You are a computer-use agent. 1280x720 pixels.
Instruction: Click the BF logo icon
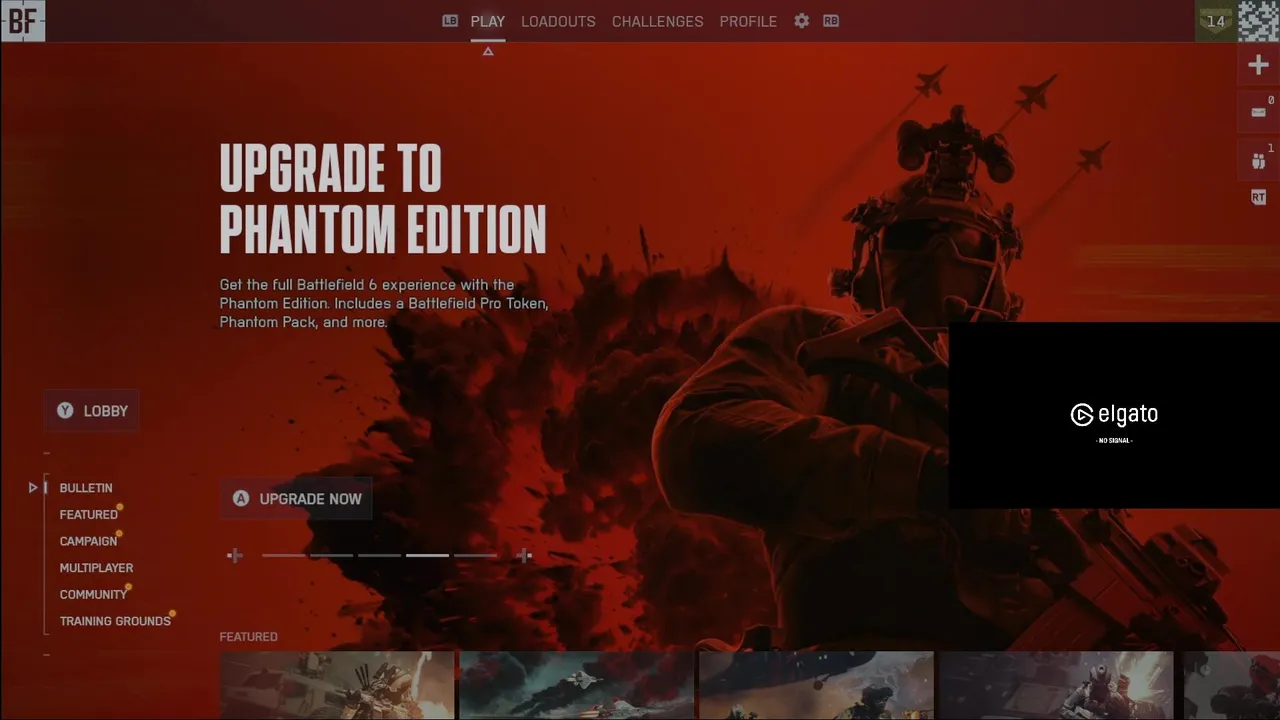coord(22,21)
